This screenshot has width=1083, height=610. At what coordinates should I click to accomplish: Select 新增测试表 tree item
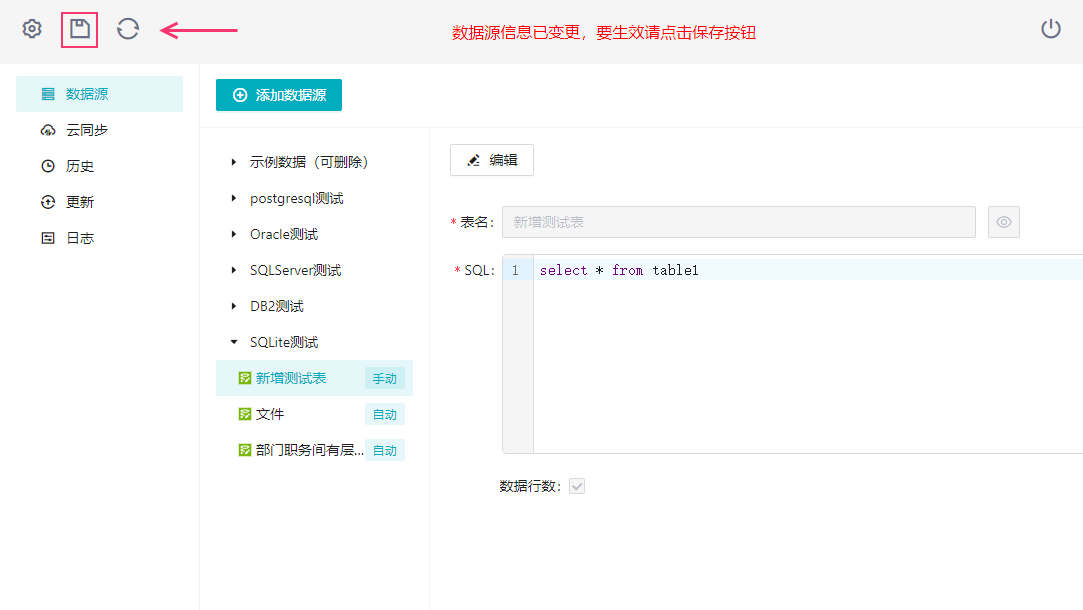point(314,378)
